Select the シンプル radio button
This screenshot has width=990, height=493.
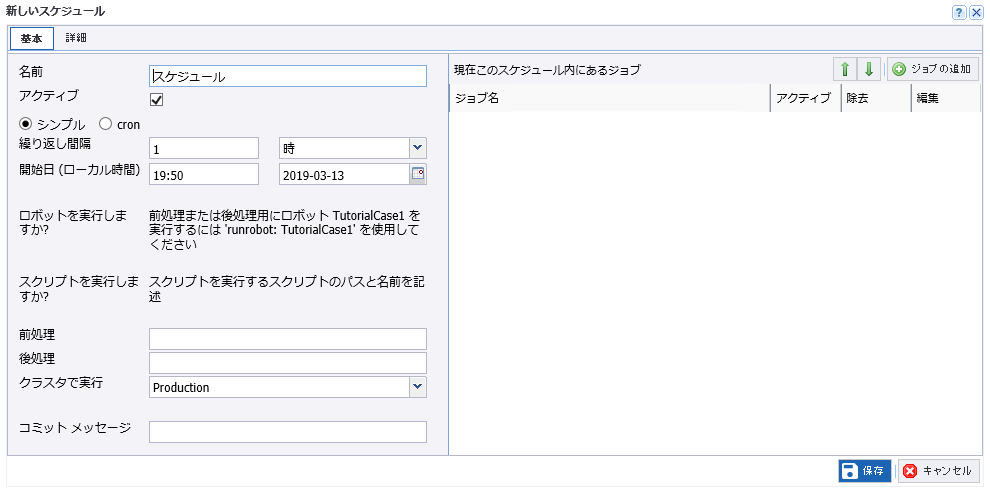point(27,124)
